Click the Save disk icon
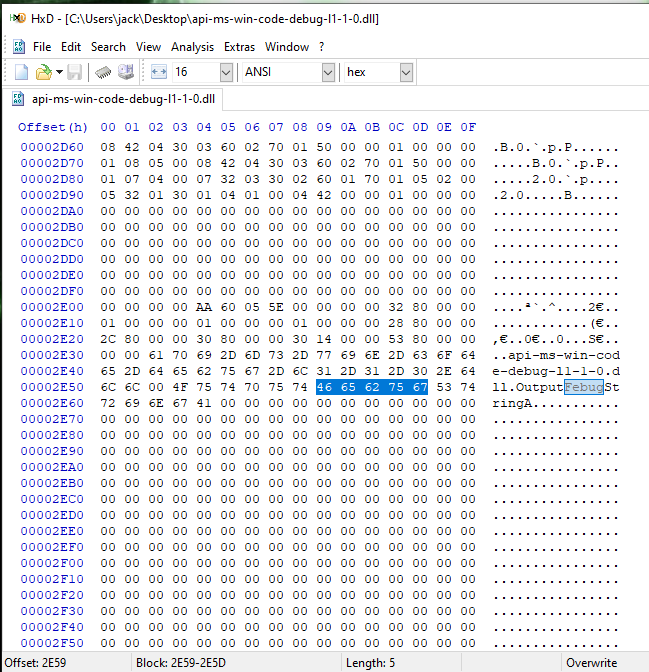649x672 pixels. coord(75,72)
